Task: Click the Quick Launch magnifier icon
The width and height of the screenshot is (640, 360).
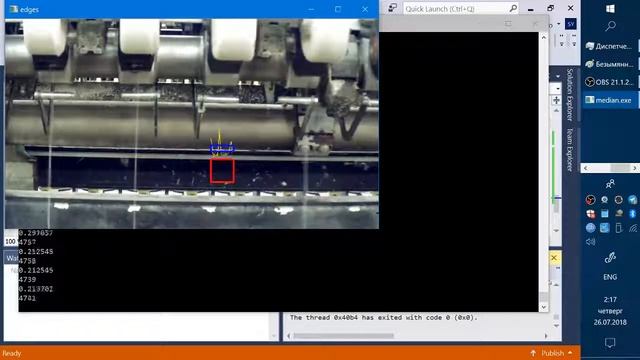Action: [x=513, y=8]
